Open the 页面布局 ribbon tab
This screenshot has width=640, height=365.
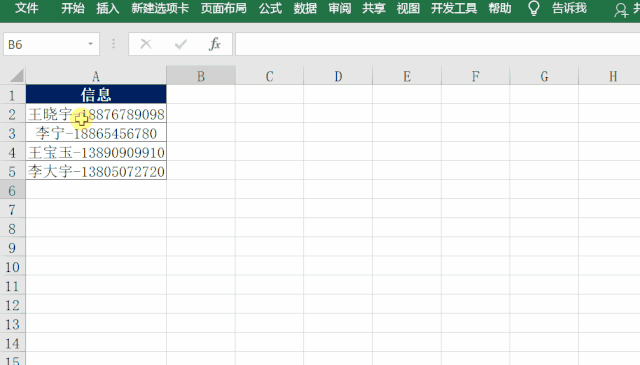point(224,8)
